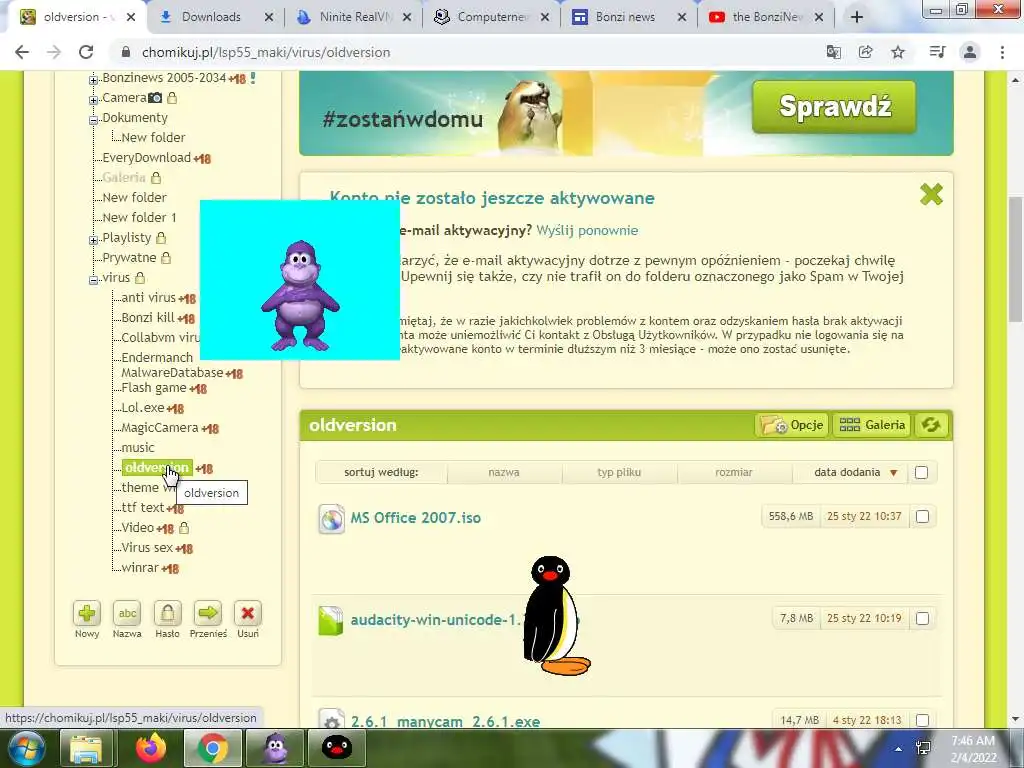Switch to the Ninite RealVNC tab
This screenshot has width=1024, height=768.
tap(355, 17)
